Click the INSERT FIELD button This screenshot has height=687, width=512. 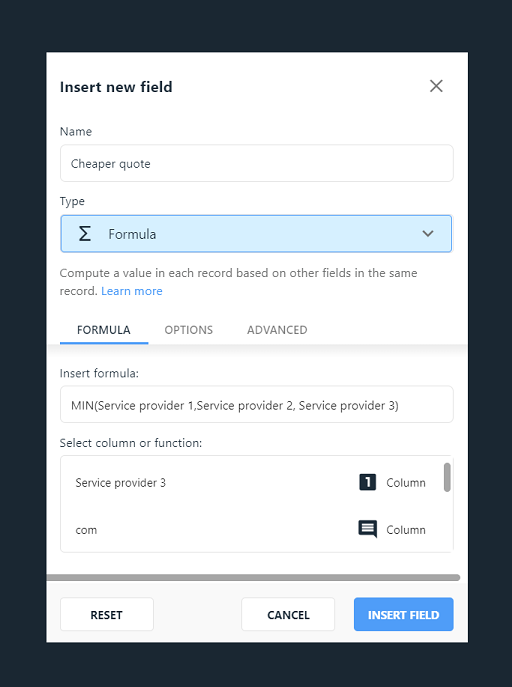pyautogui.click(x=403, y=614)
